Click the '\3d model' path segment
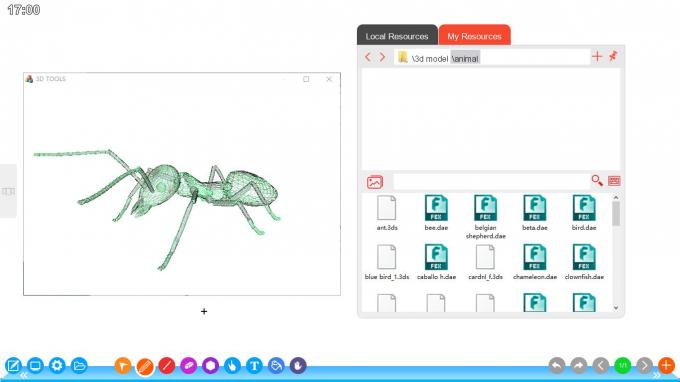 click(x=430, y=59)
